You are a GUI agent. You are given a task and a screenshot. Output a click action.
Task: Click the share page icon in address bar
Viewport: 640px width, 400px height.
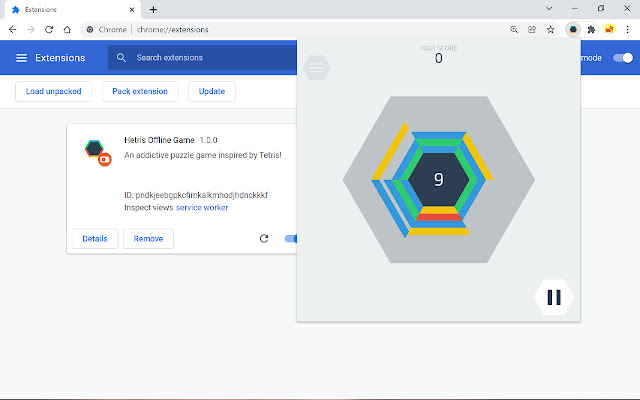[x=532, y=29]
